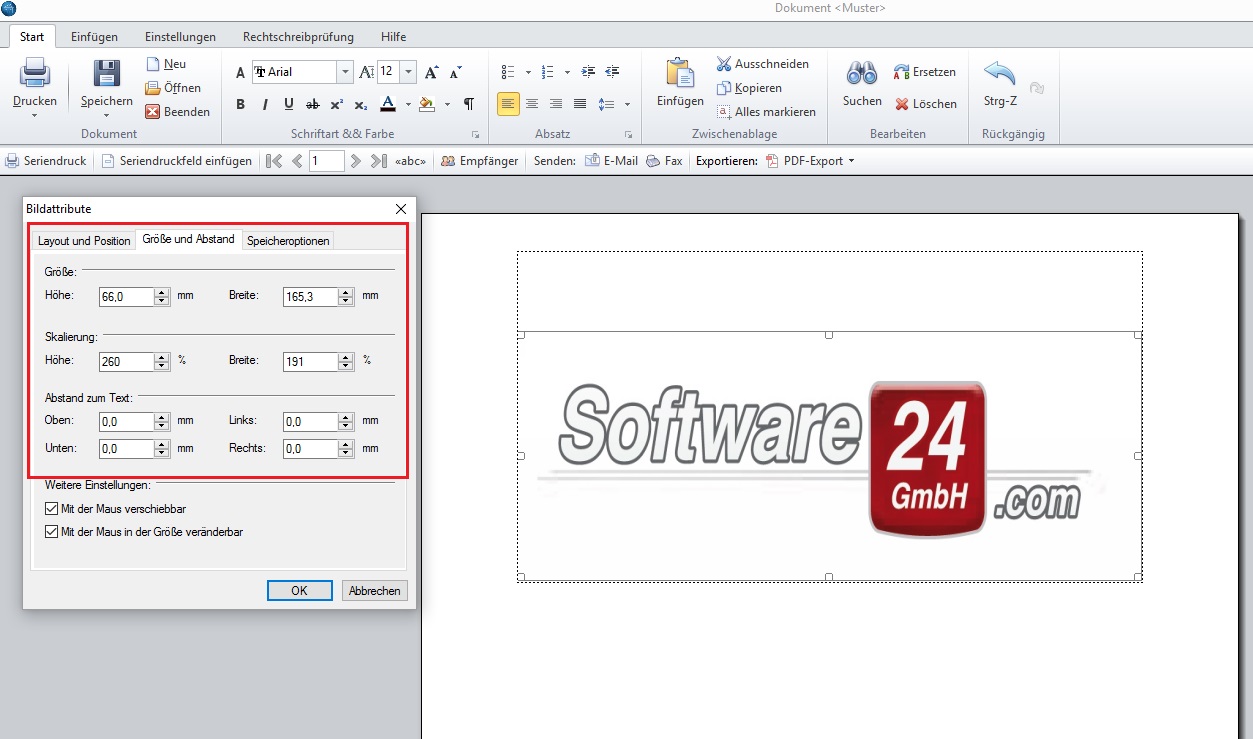Click the highlight paint bucket color
This screenshot has width=1253, height=739.
coord(427,104)
